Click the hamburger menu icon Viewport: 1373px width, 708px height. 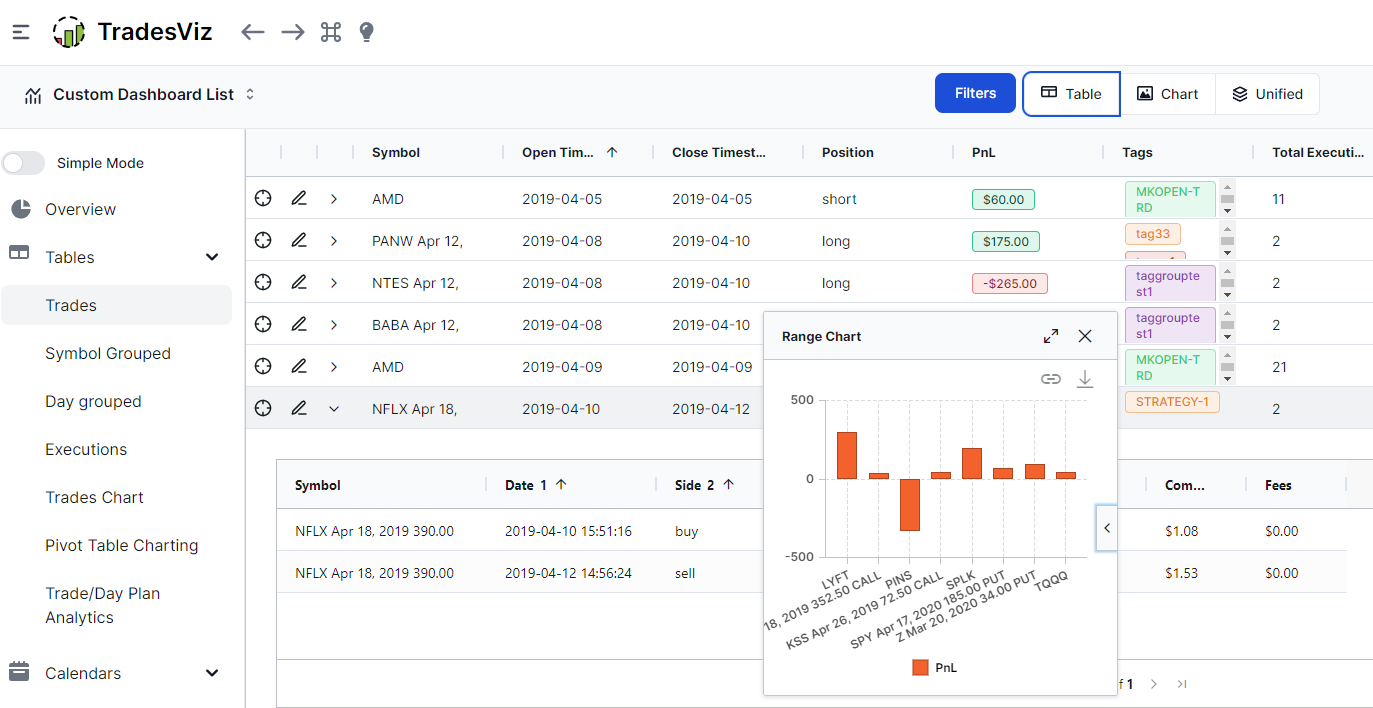21,32
